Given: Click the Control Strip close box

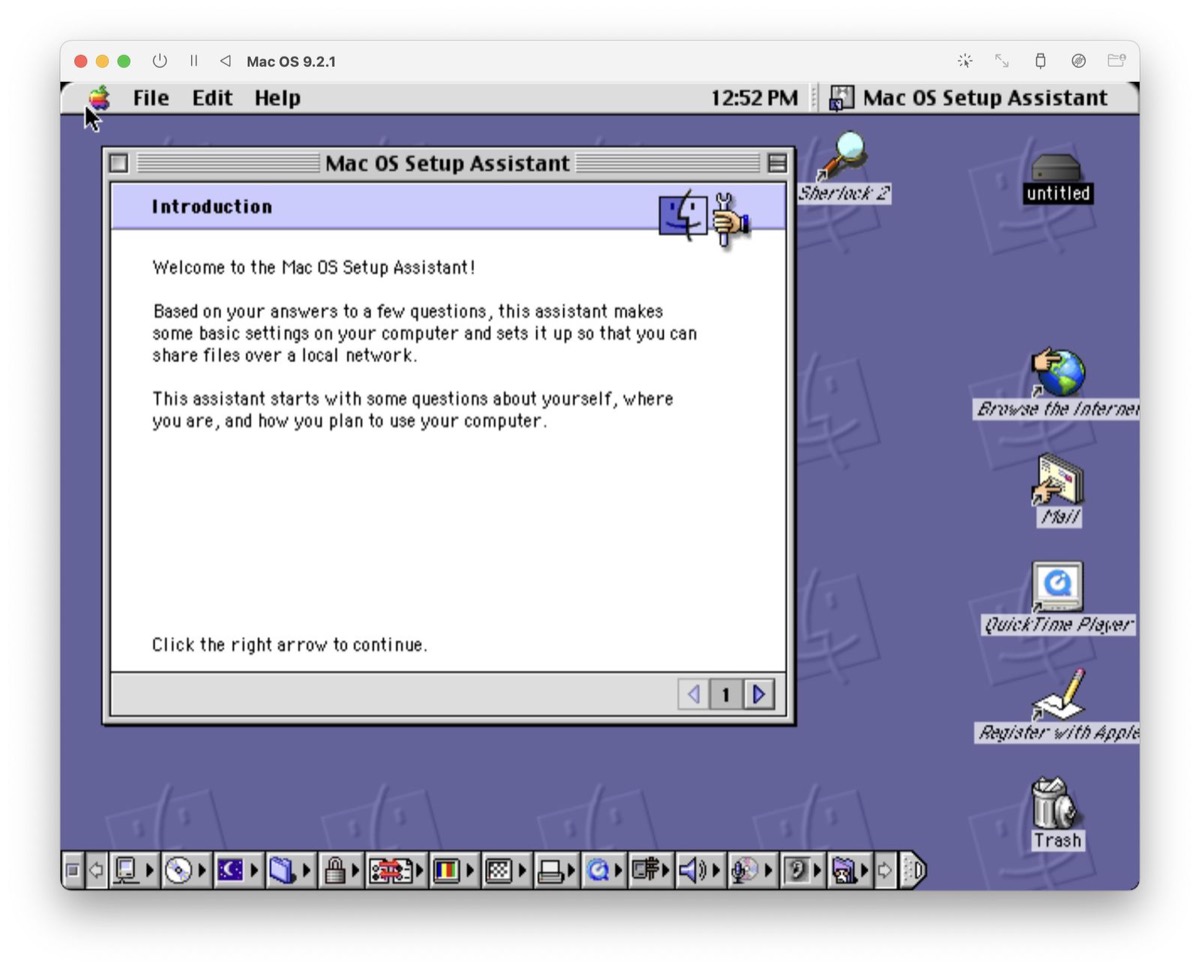Looking at the screenshot, I should click(x=72, y=871).
